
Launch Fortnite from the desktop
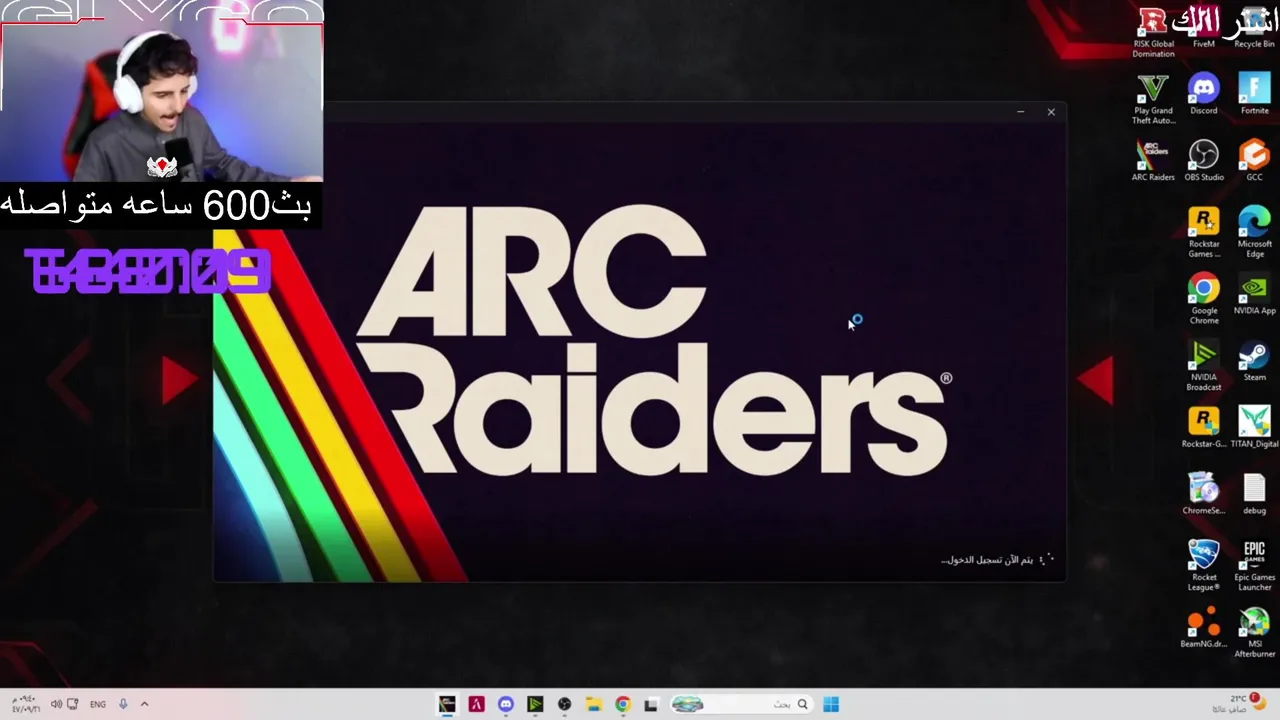[1254, 95]
